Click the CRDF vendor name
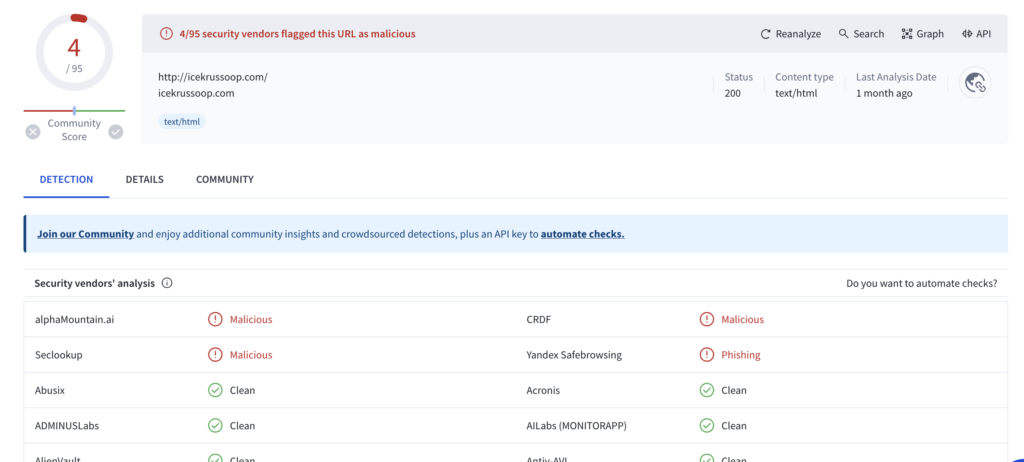The width and height of the screenshot is (1024, 462). tap(539, 320)
